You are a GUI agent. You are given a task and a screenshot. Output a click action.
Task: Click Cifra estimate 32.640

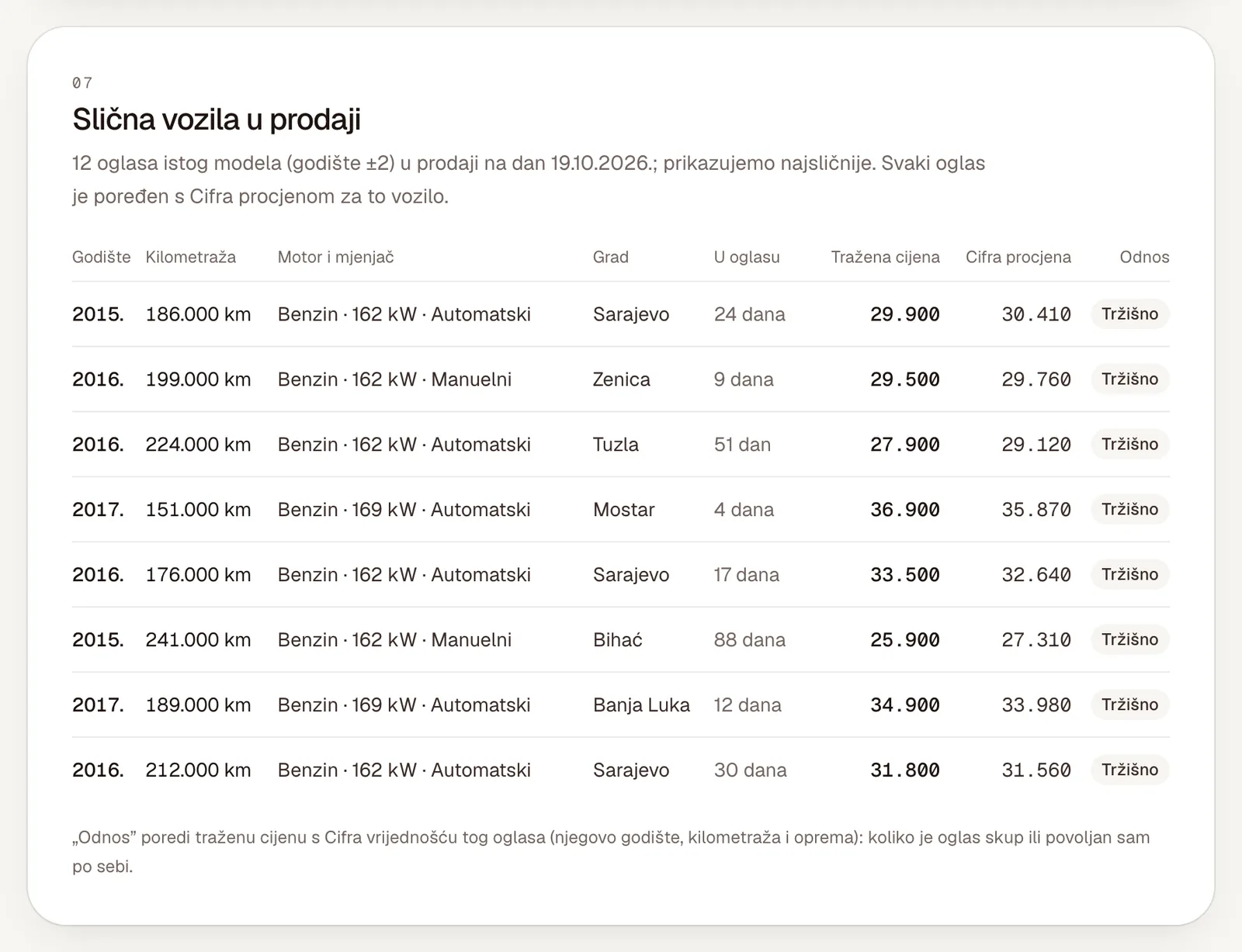(1036, 575)
